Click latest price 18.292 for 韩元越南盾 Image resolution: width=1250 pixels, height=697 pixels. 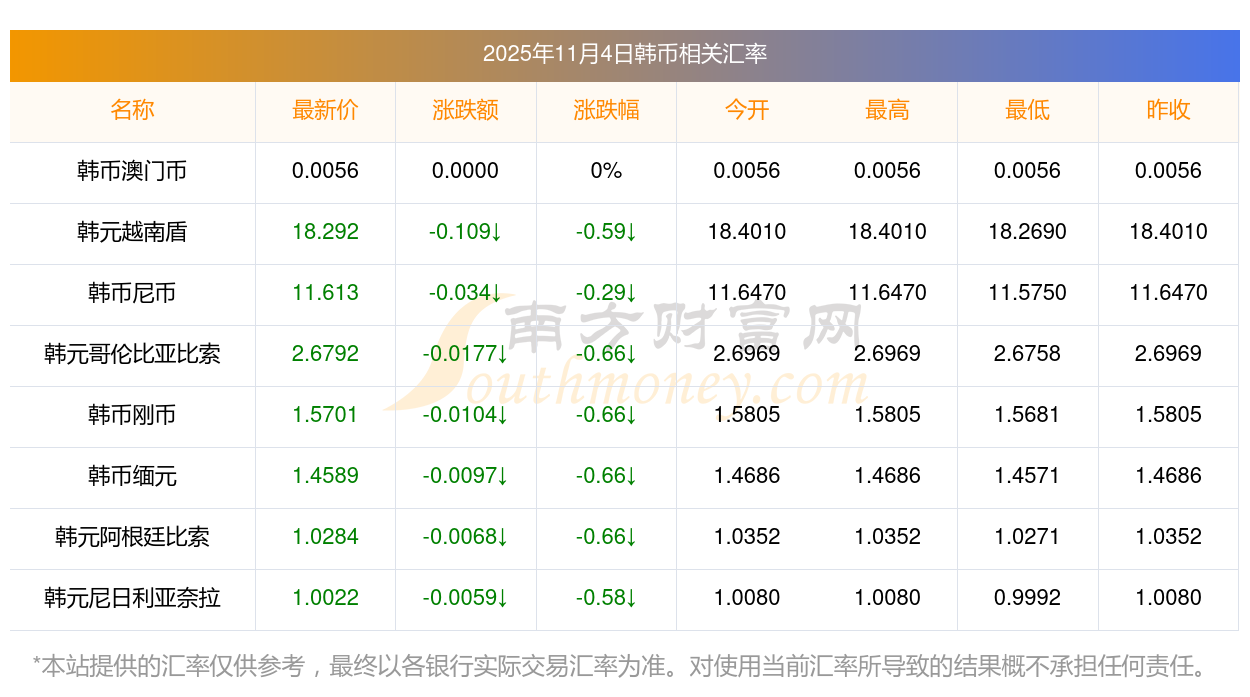[x=325, y=232]
